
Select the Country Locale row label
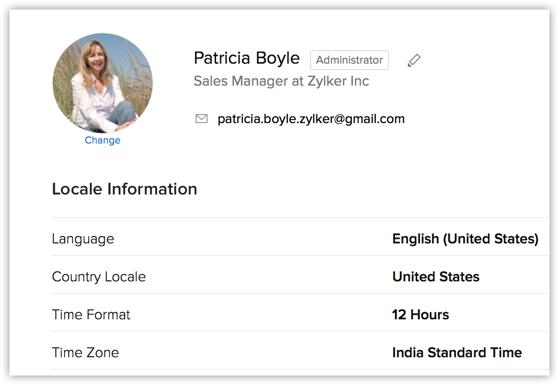(x=99, y=277)
